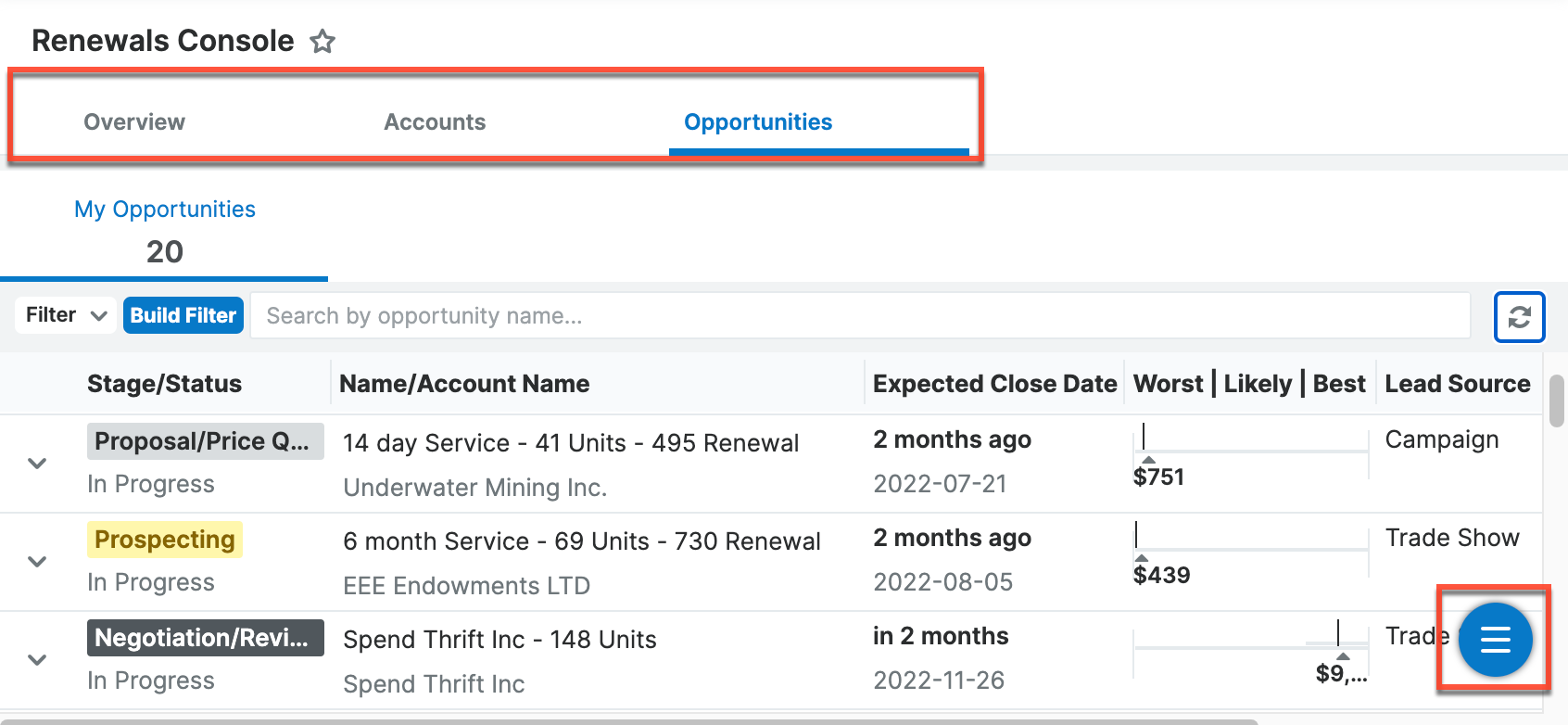The width and height of the screenshot is (1568, 725).
Task: Click the Negotiation/Revi... stage badge
Action: point(206,638)
